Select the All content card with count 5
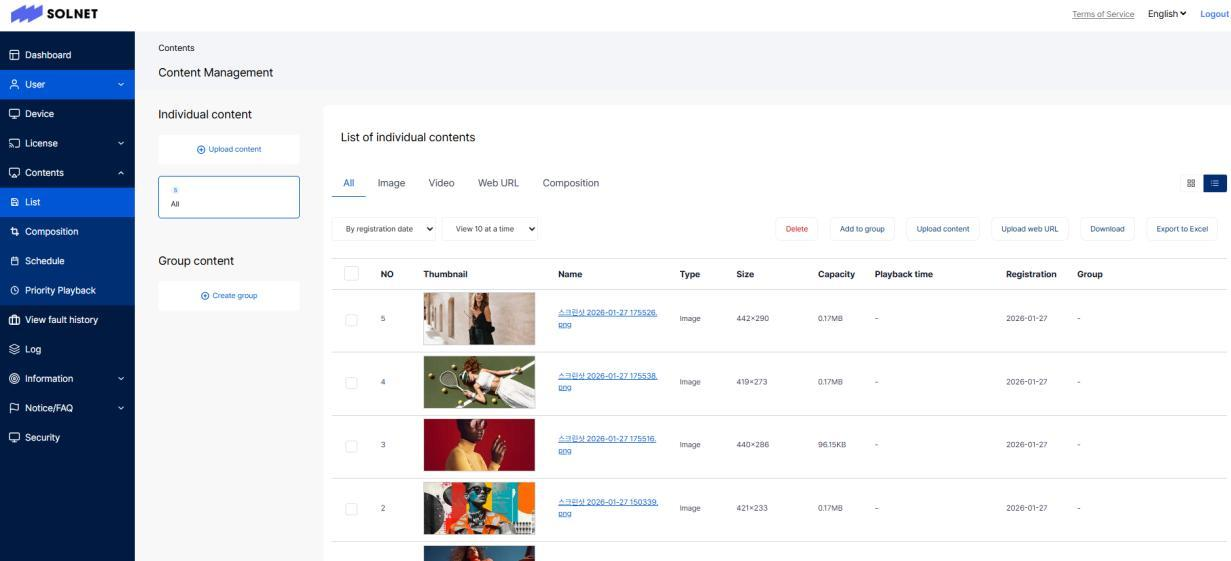This screenshot has width=1231, height=561. (229, 196)
